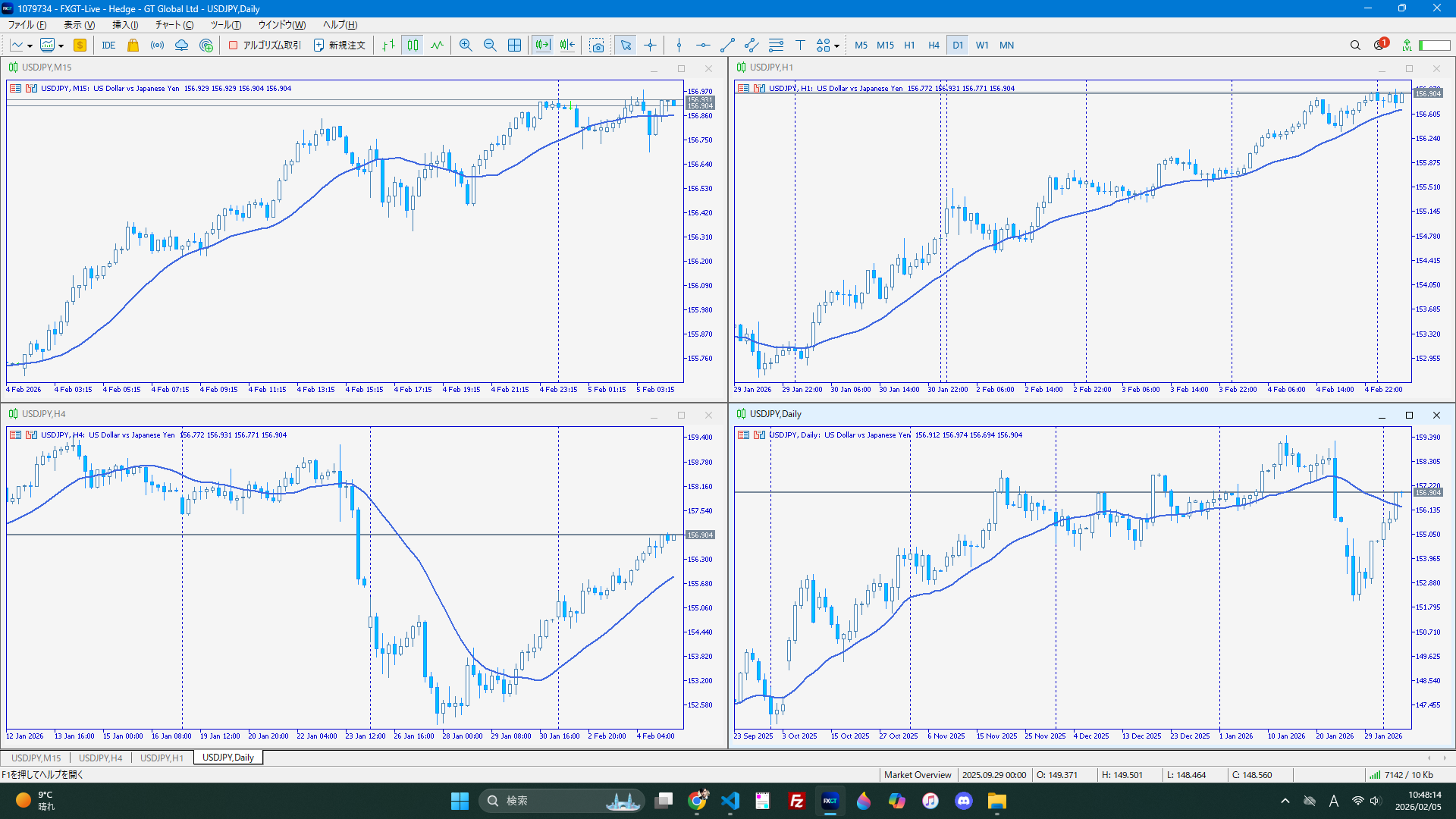This screenshot has height=819, width=1456.
Task: Click the tile windows grid icon
Action: click(x=514, y=45)
